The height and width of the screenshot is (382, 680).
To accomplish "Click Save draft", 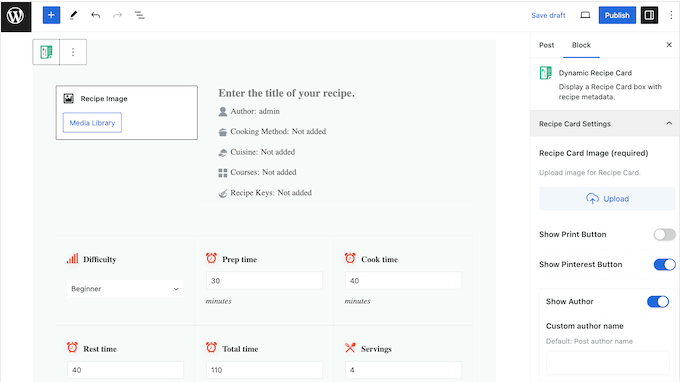I will coord(548,15).
